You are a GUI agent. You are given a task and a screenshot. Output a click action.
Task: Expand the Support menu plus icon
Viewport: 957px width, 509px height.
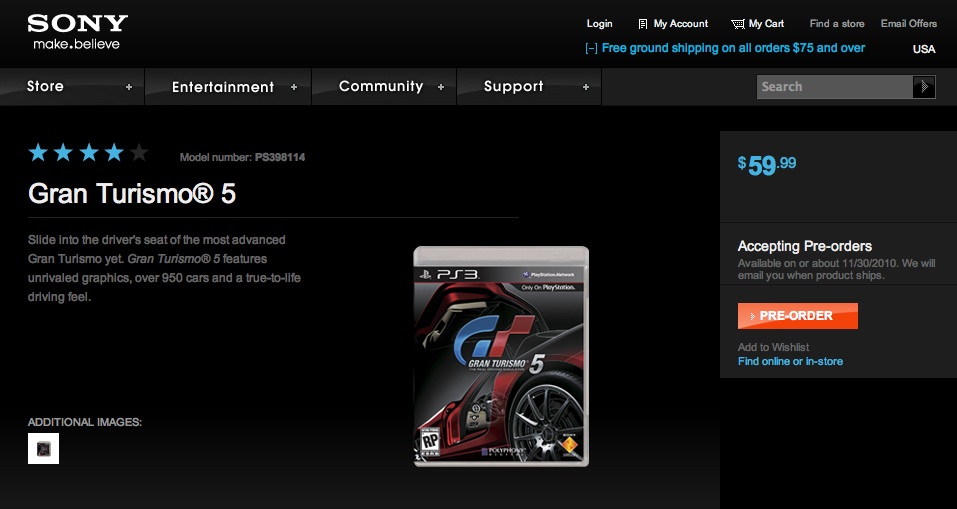click(x=586, y=87)
